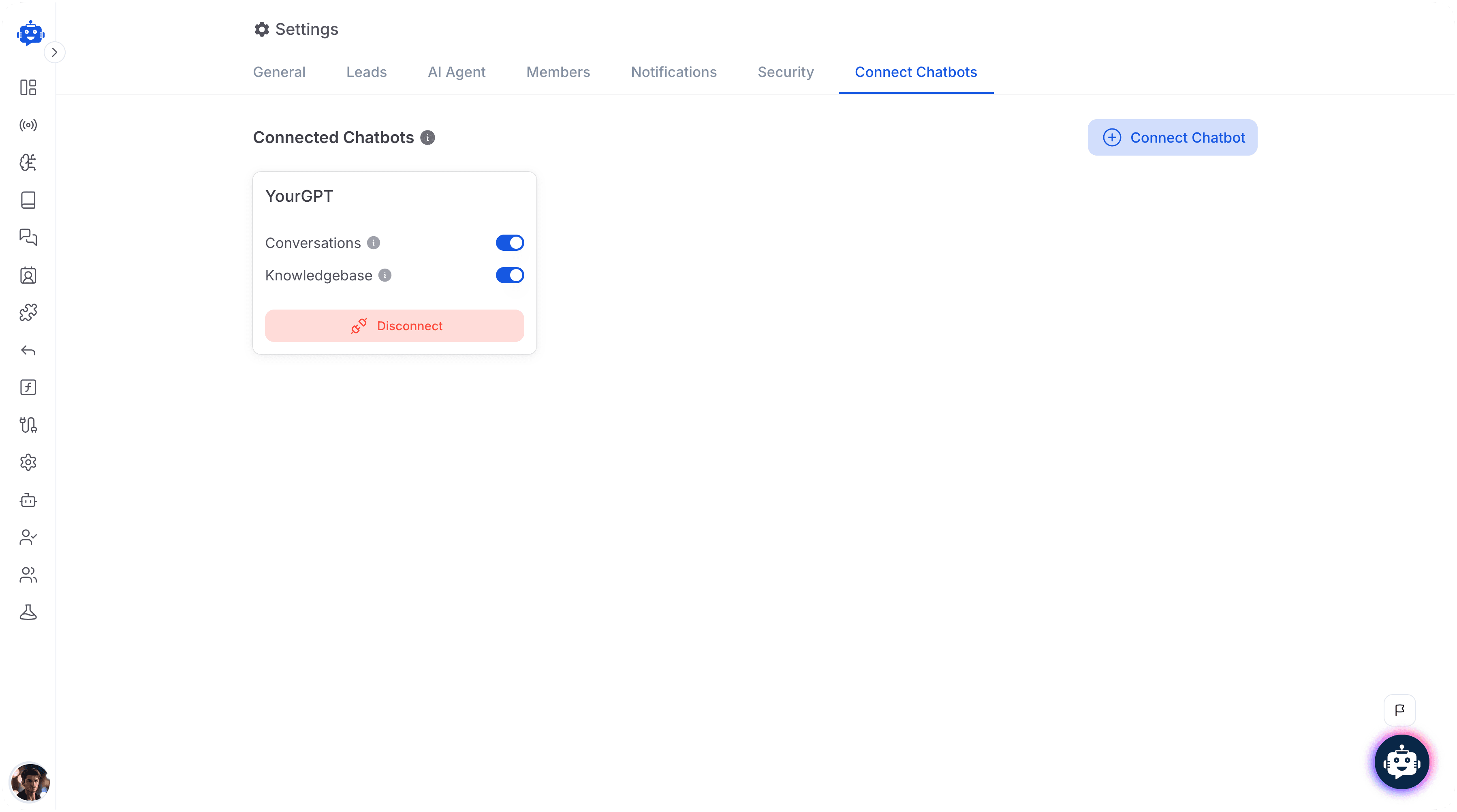This screenshot has height=812, width=1457.
Task: Open the Knowledgebase book icon
Action: click(x=28, y=200)
